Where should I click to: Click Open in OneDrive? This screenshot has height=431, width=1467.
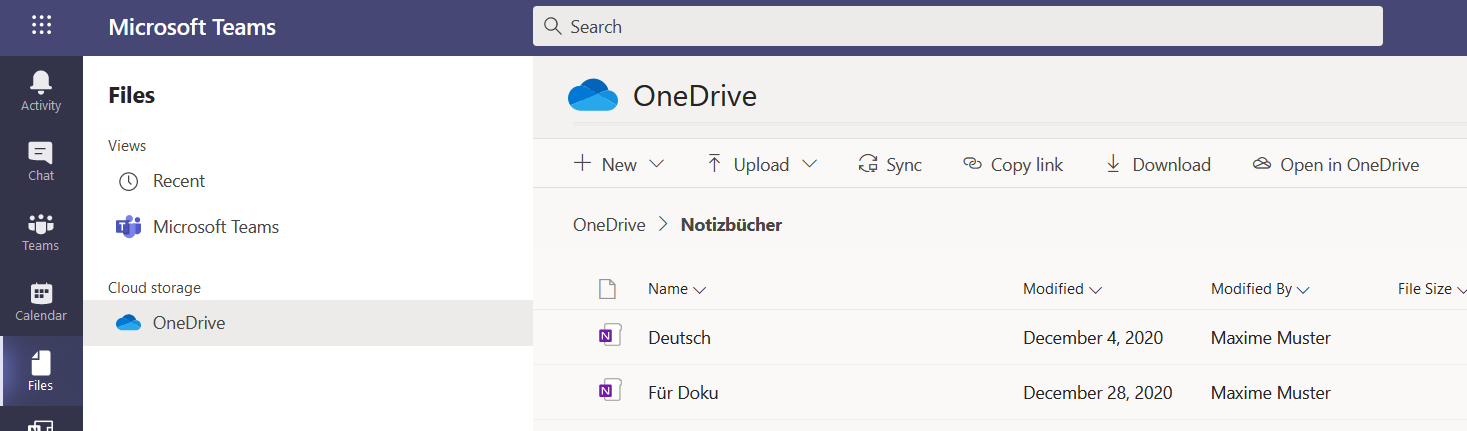click(x=1336, y=164)
